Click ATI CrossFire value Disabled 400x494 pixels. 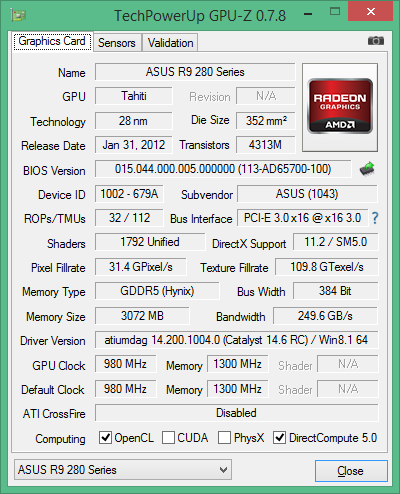pyautogui.click(x=237, y=413)
